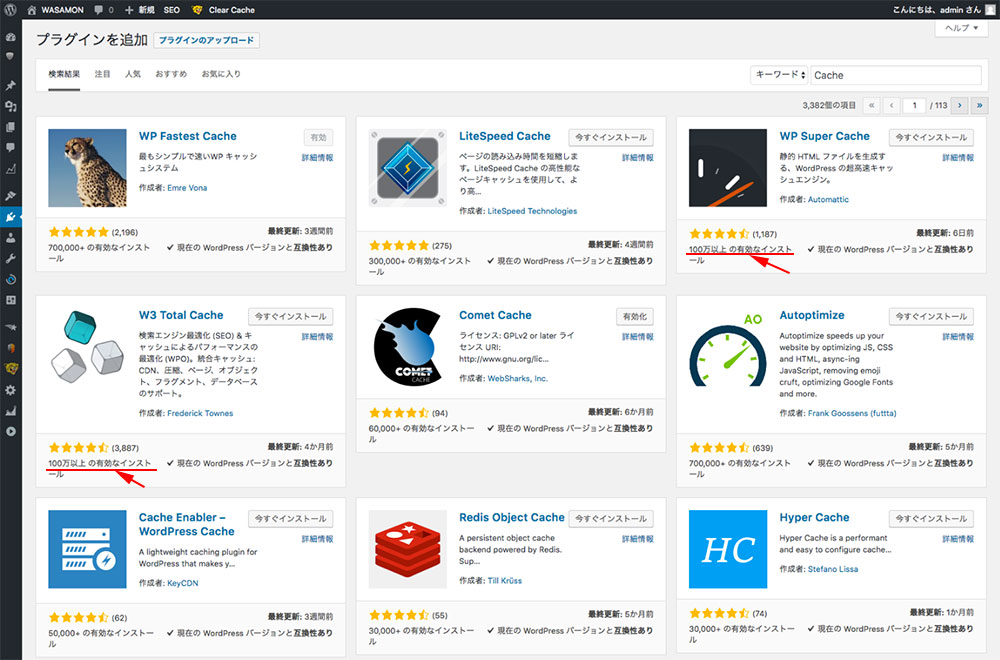Click WP Fastest Cache cheetah thumbnail
Image resolution: width=1000 pixels, height=660 pixels.
coord(87,168)
